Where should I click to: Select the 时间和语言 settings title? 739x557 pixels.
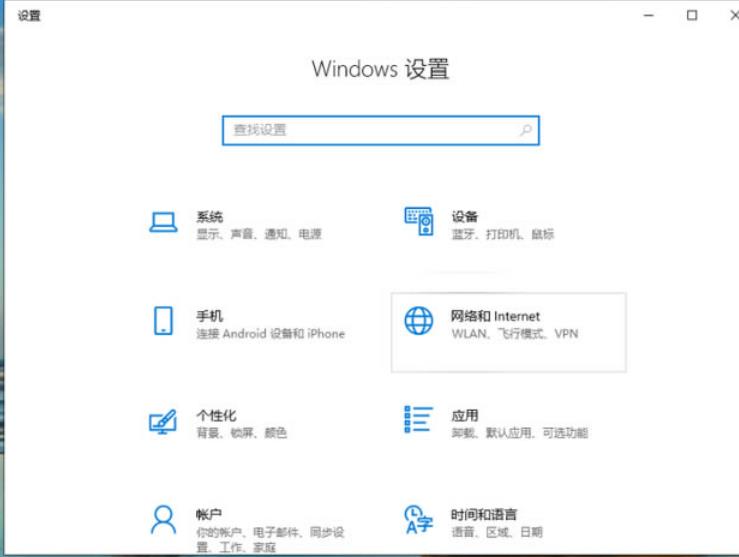tap(484, 515)
